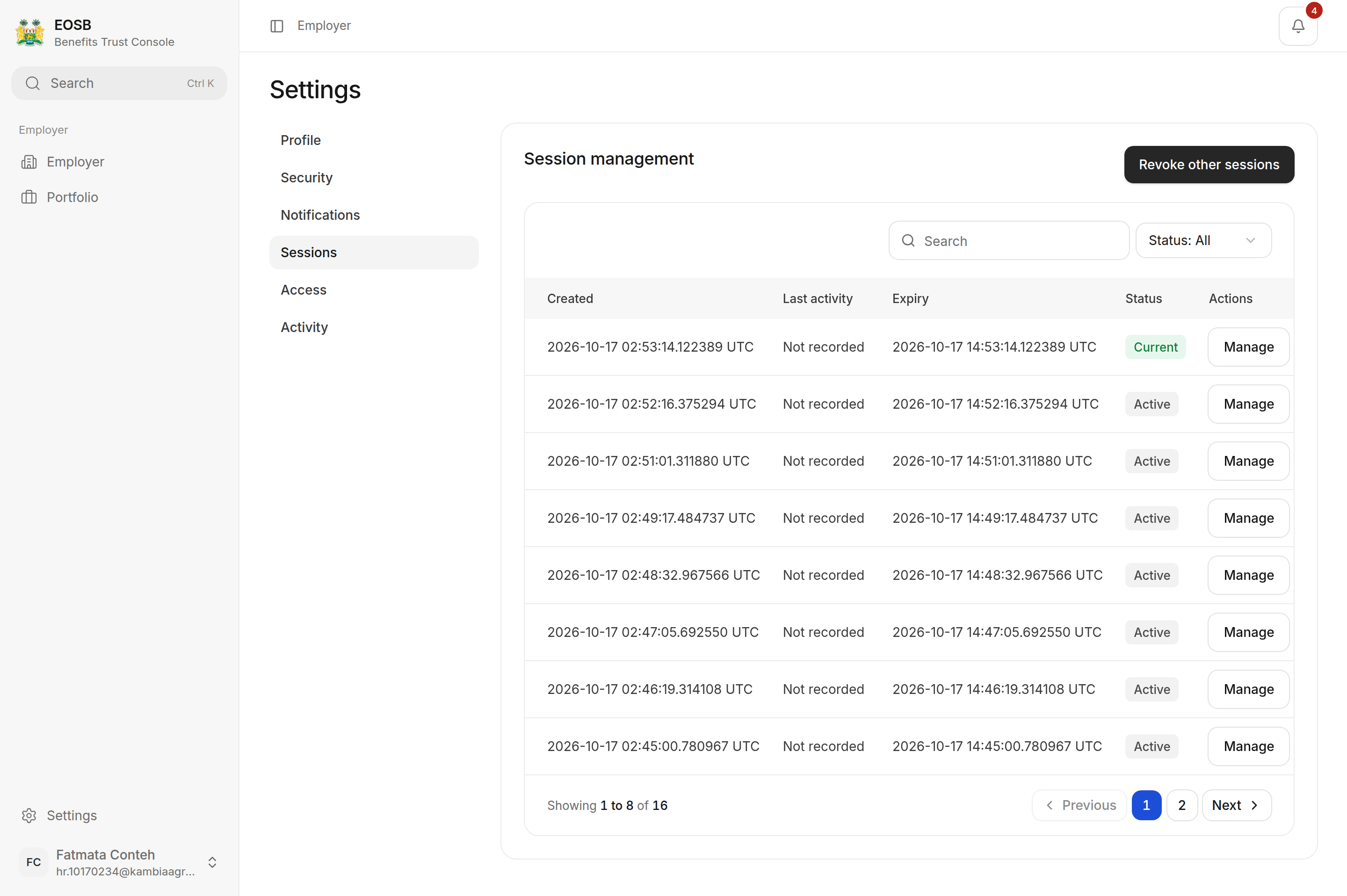The image size is (1347, 896).
Task: Go to page 2 of sessions
Action: 1181,805
